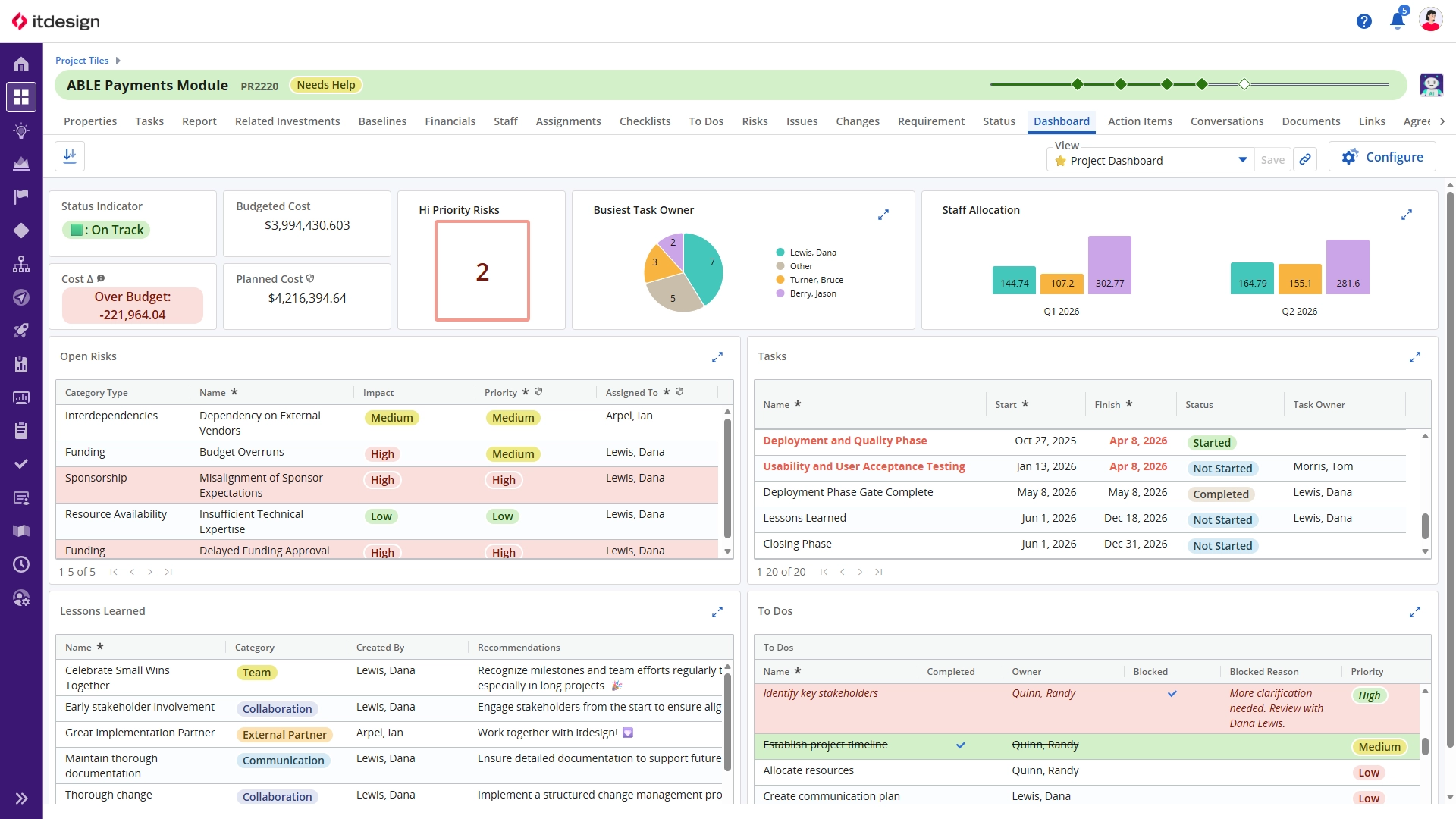
Task: Maximize the Lessons Learned widget
Action: pos(717,612)
